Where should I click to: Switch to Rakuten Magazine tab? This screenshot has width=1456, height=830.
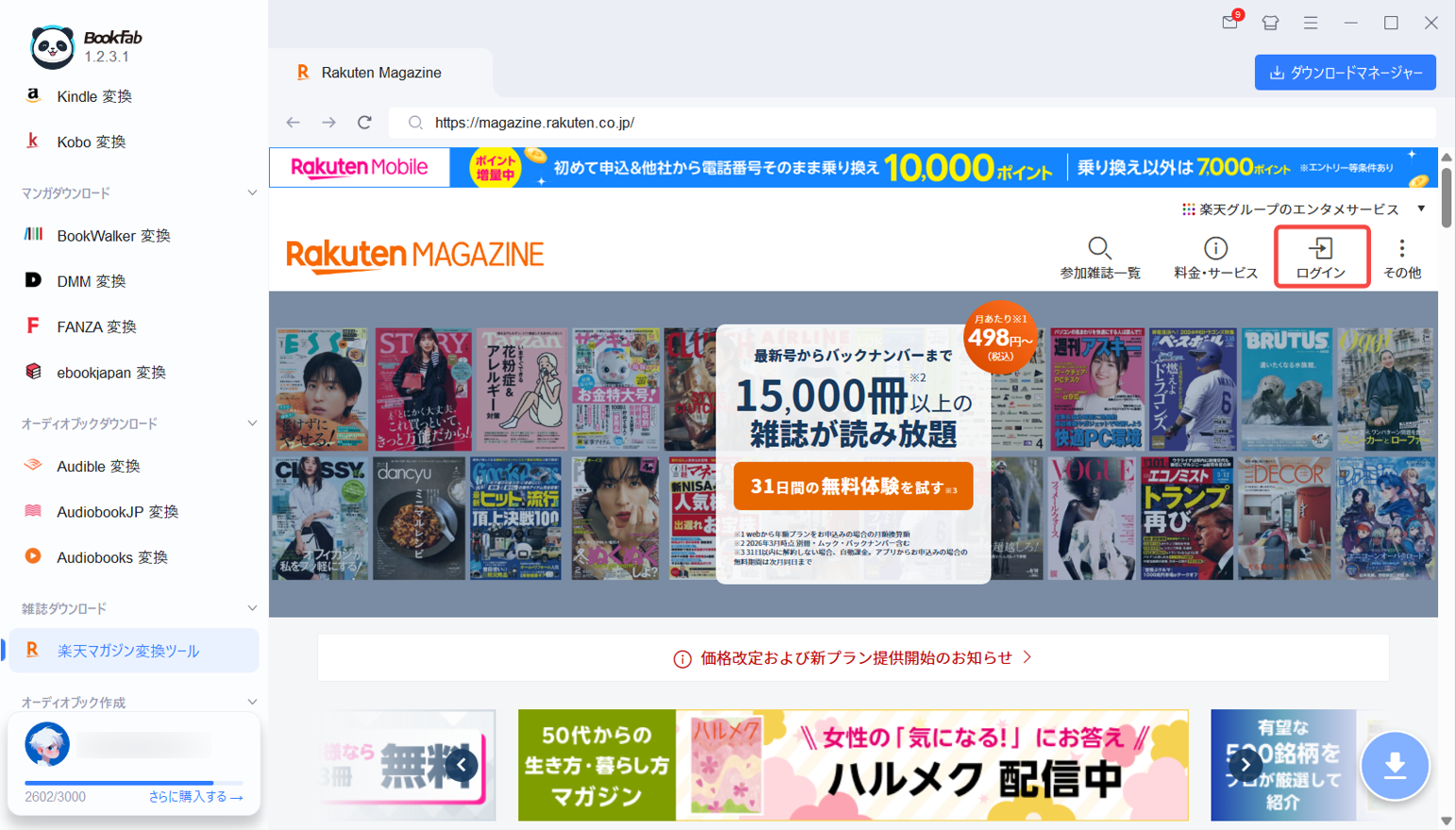coord(380,73)
